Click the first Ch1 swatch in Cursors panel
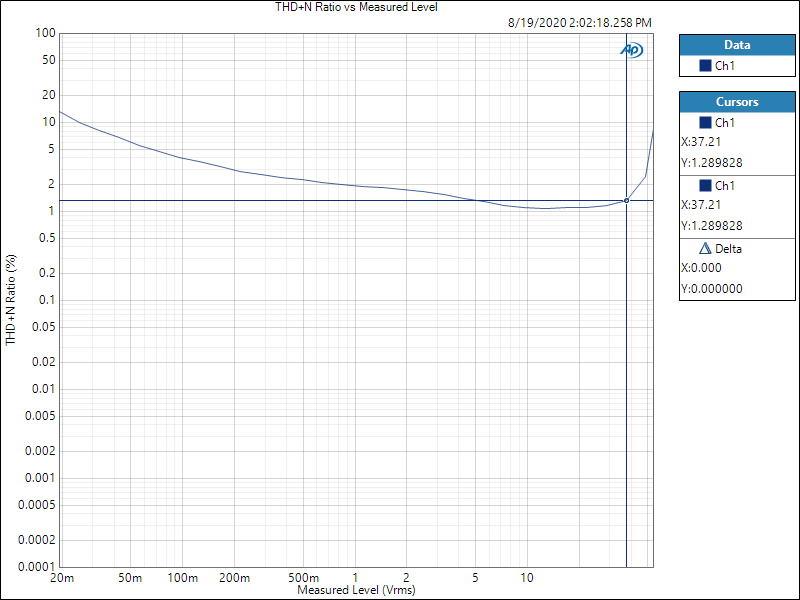The height and width of the screenshot is (600, 800). point(705,122)
